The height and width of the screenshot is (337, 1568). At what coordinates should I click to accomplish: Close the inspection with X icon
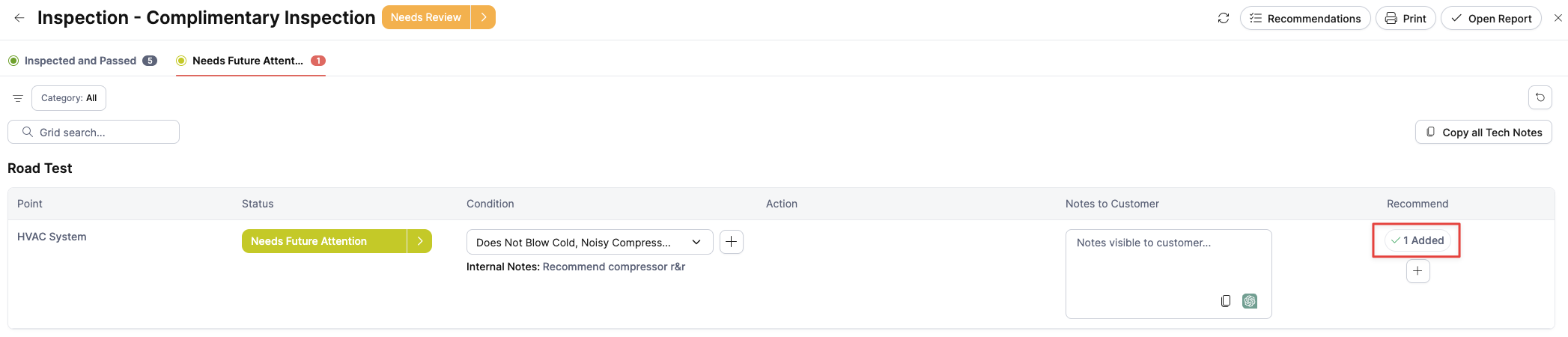click(x=1558, y=18)
